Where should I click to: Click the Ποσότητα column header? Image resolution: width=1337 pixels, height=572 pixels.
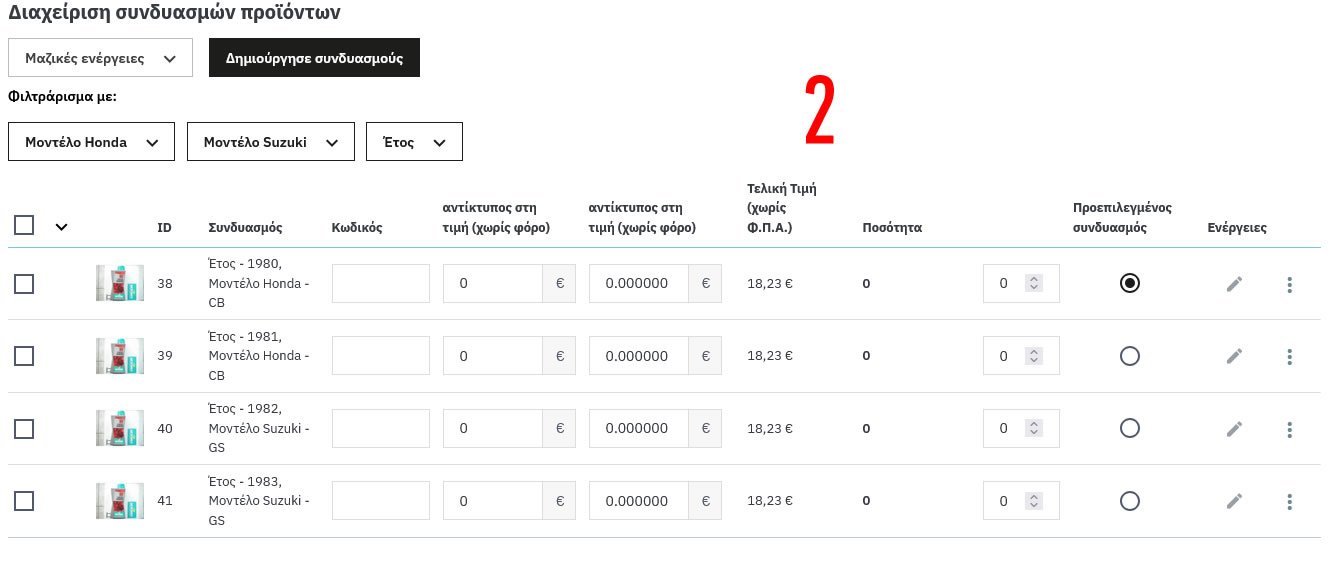[x=892, y=228]
